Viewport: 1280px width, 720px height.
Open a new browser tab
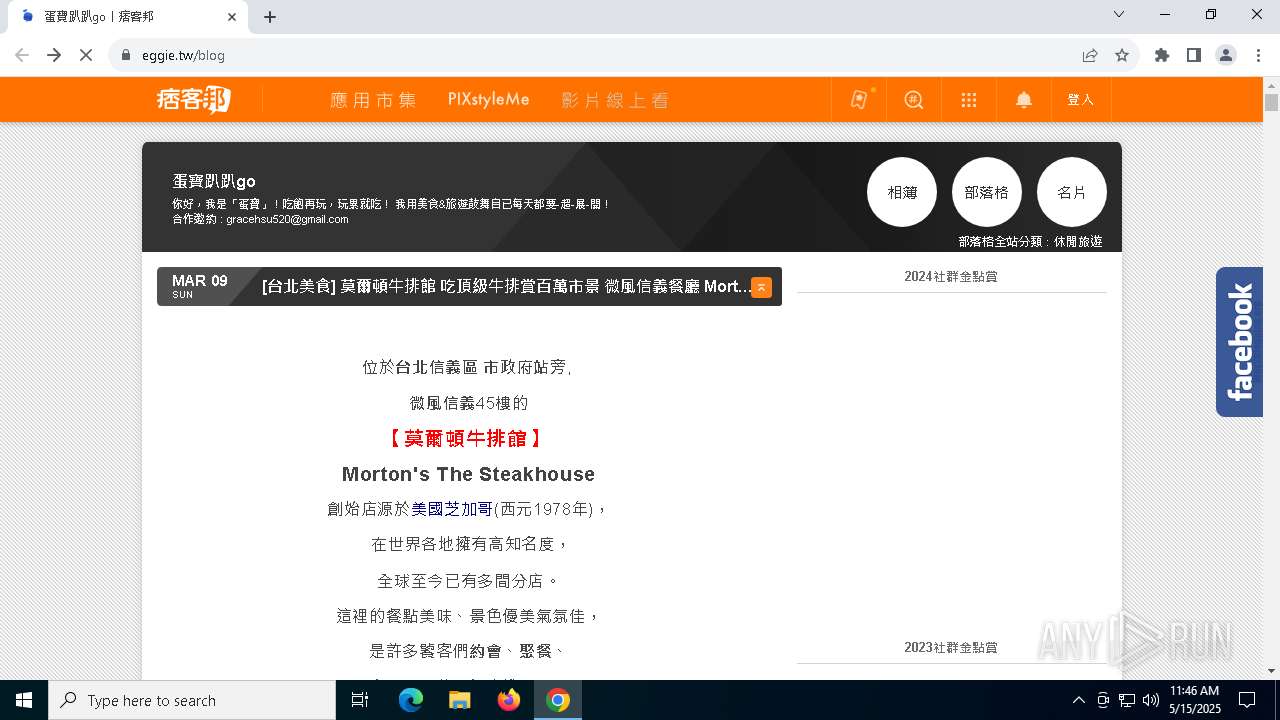(x=270, y=17)
